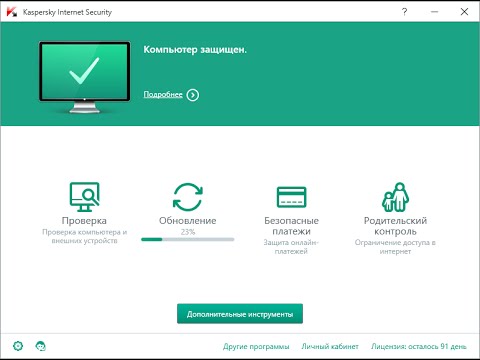Viewport: 480px width, 360px height.
Task: Open the Другие программы link
Action: coord(256,347)
